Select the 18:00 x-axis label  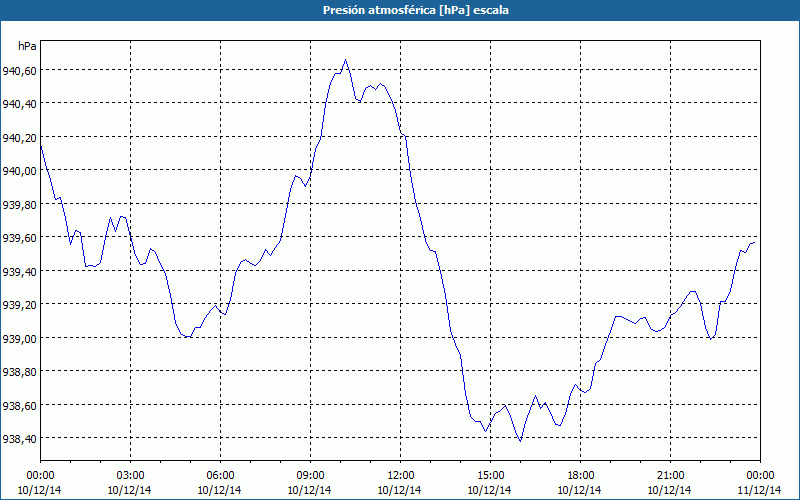click(x=581, y=476)
